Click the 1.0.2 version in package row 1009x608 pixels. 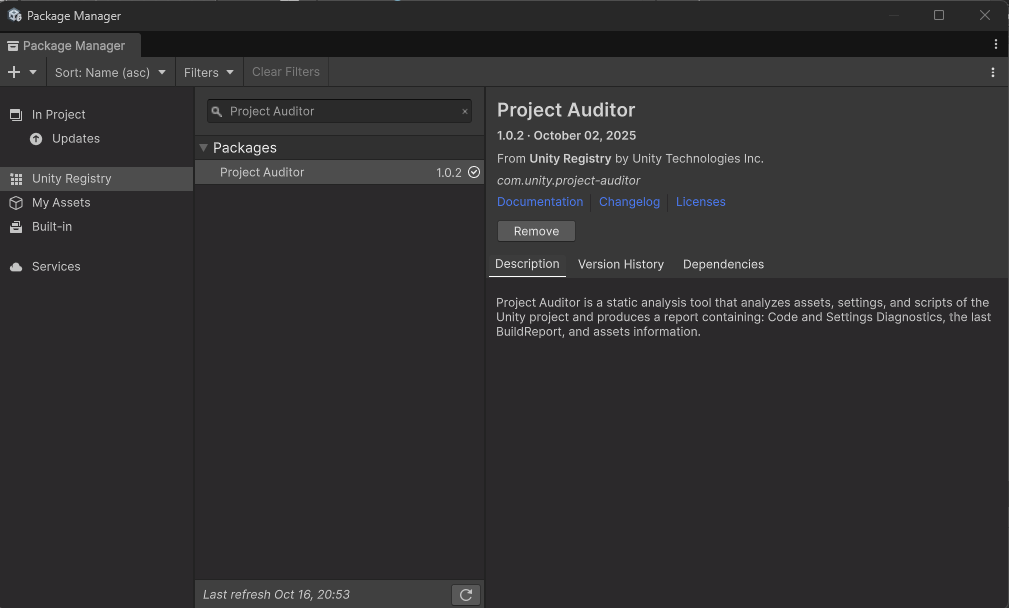[x=449, y=172]
